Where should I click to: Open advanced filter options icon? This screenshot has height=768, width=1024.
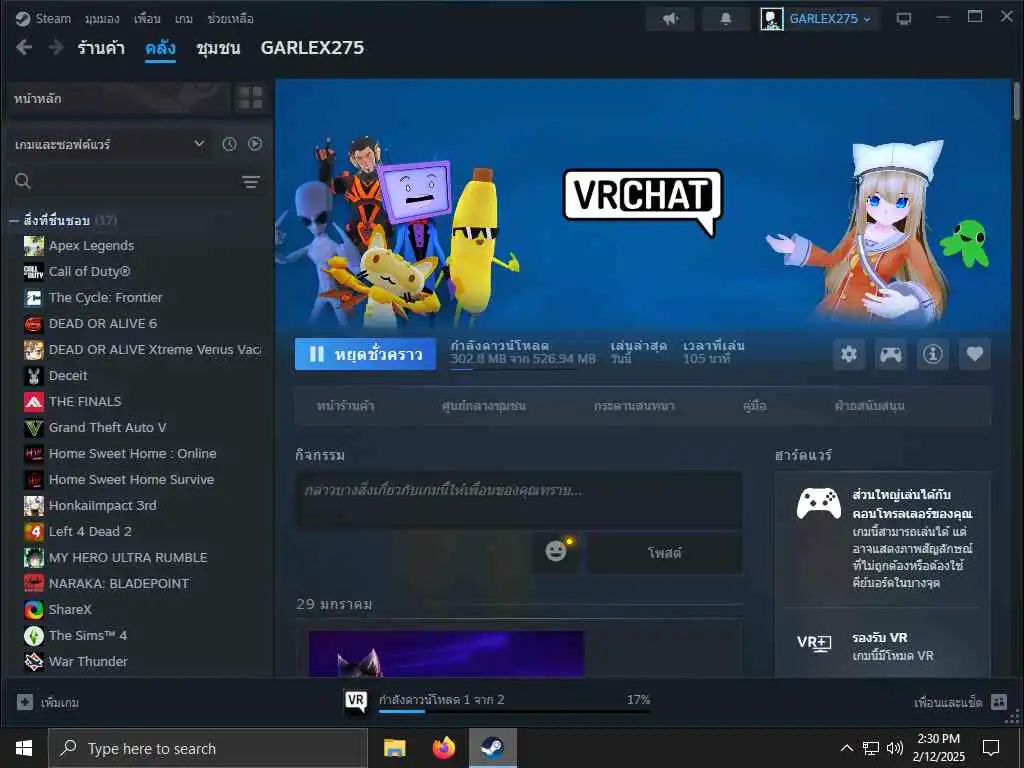[x=251, y=182]
